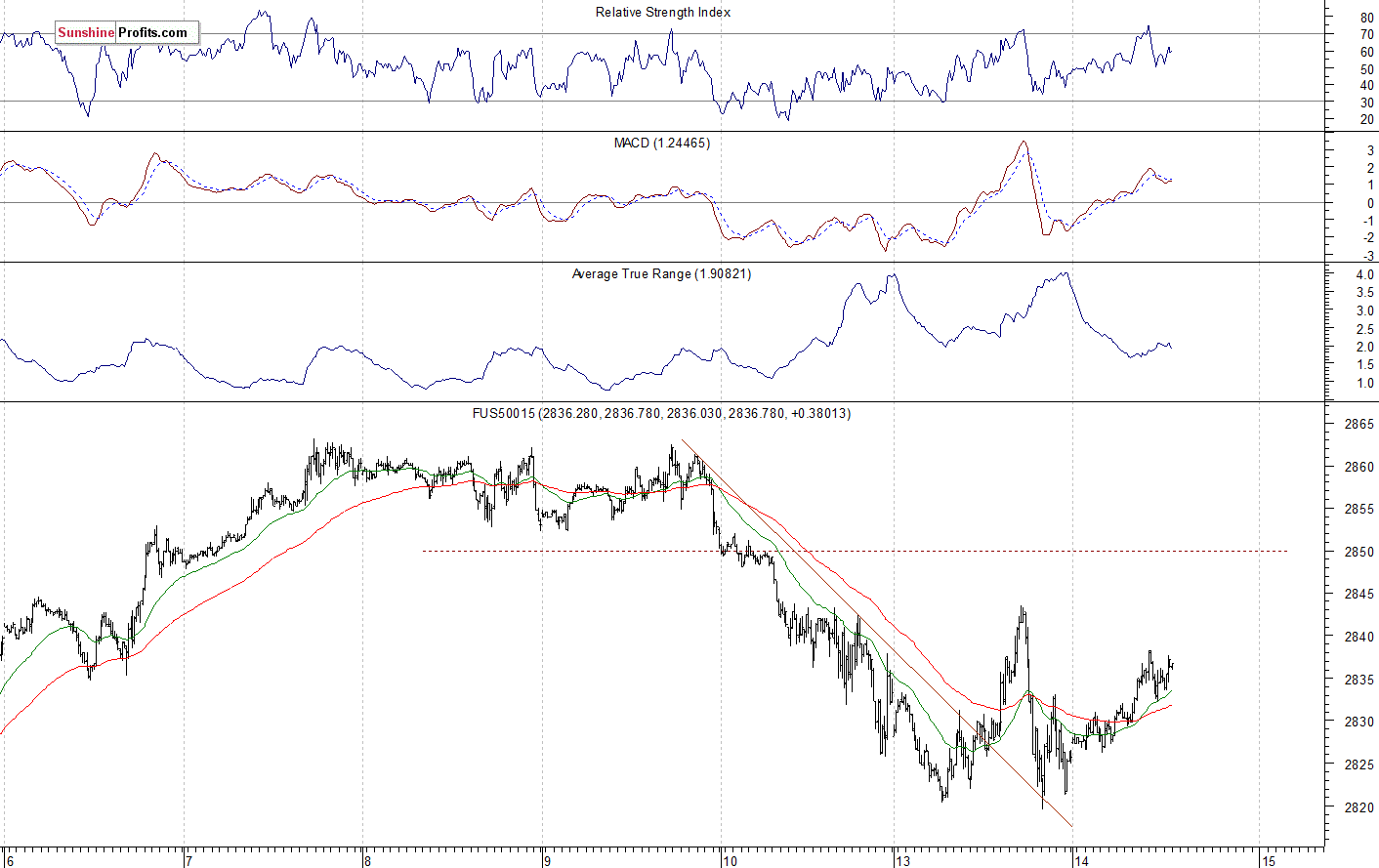Click ATR axis label 4.0

[x=1364, y=275]
